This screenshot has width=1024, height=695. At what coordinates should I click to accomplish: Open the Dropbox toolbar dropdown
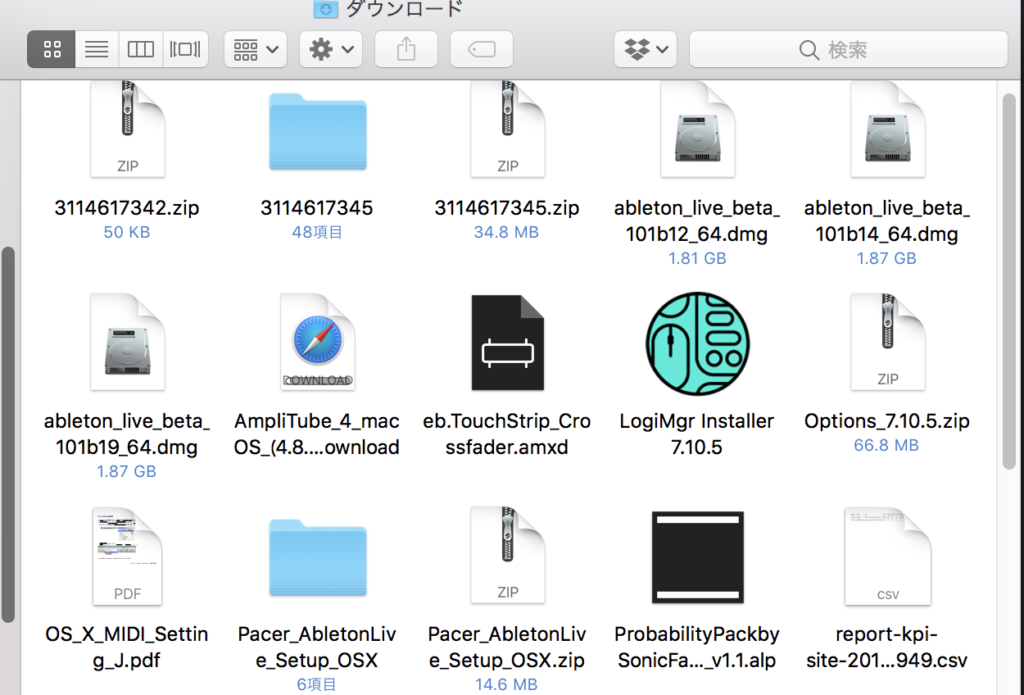646,49
